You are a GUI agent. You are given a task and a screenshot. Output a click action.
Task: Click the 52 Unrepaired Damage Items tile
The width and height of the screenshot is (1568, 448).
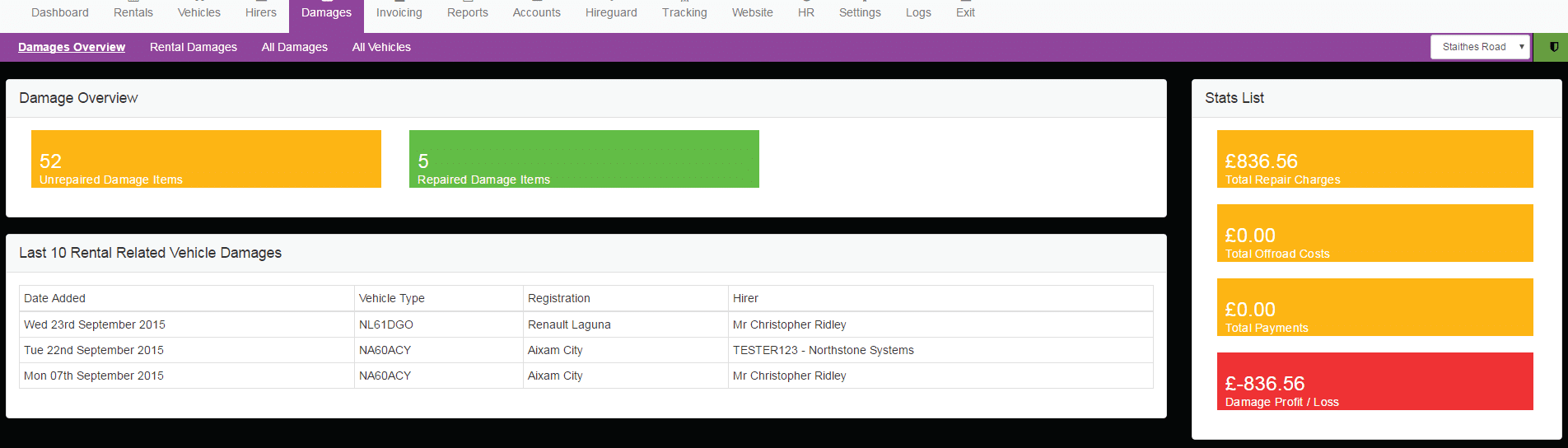coord(206,159)
